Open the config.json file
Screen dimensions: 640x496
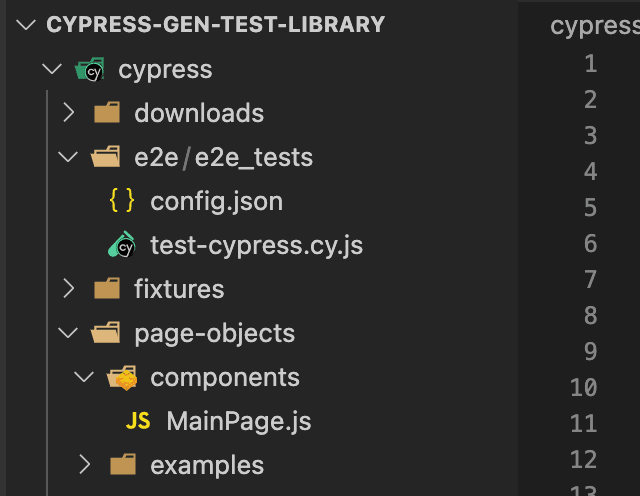(x=217, y=202)
